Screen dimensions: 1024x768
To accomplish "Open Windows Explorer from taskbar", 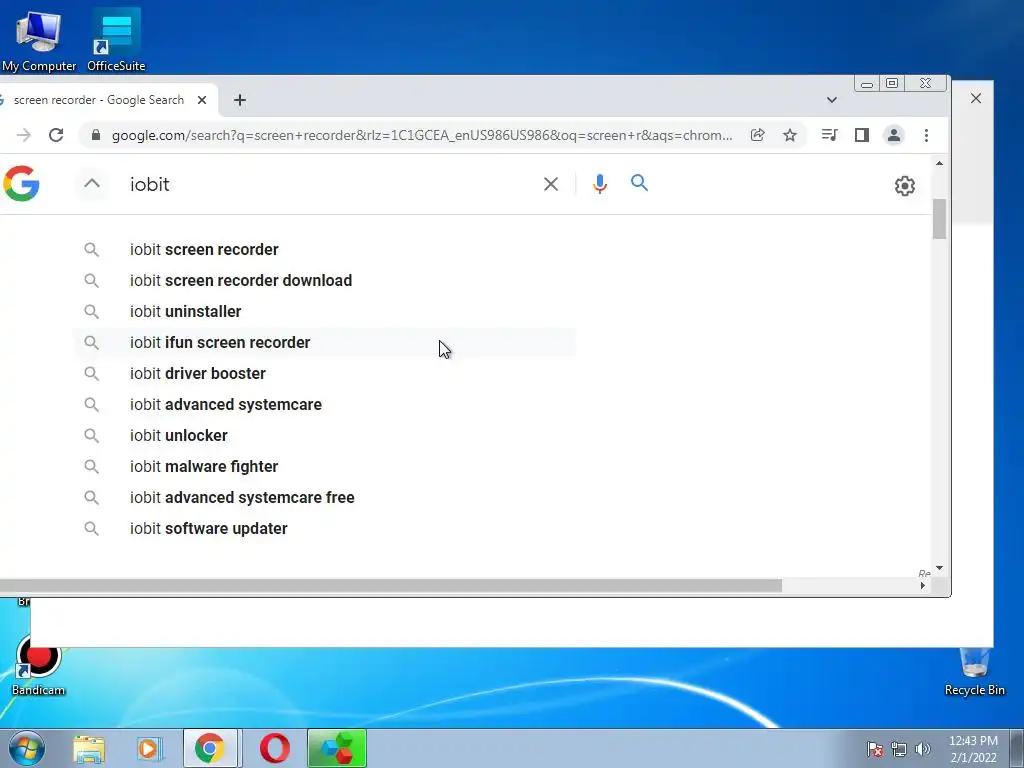I will [x=89, y=748].
